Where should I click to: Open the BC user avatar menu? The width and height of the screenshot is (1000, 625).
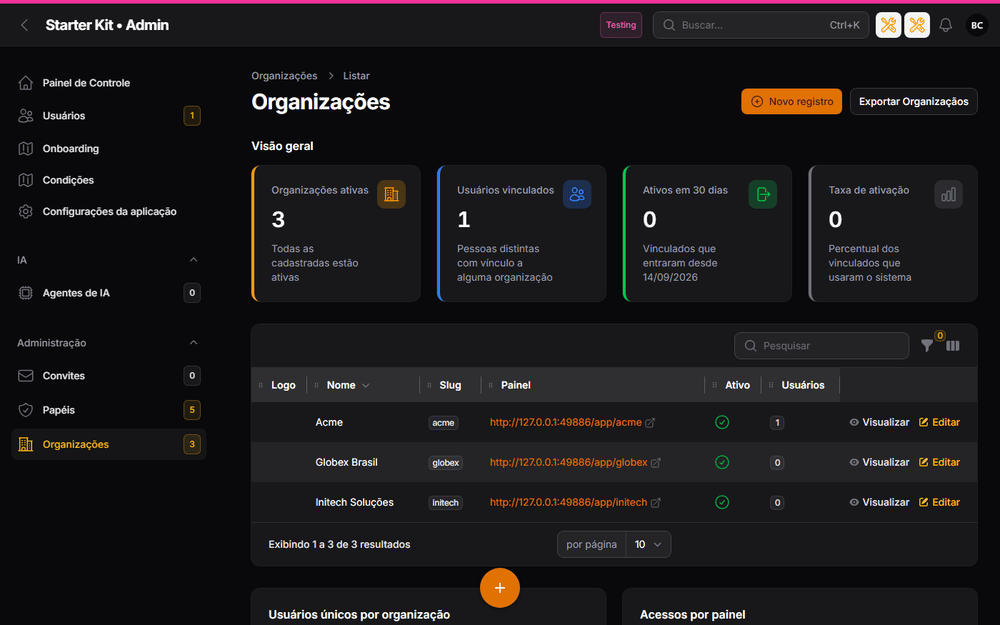pos(976,25)
